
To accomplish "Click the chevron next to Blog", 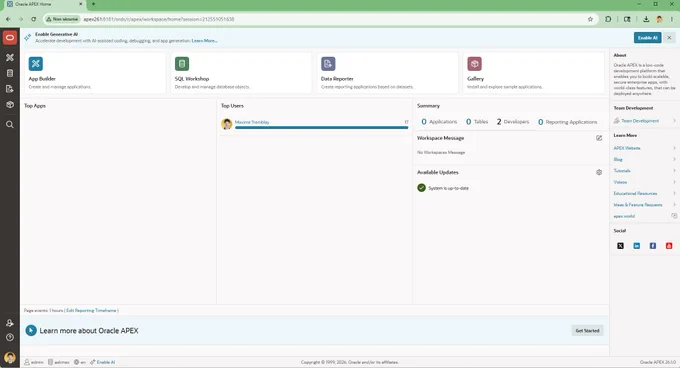I will click(x=674, y=159).
